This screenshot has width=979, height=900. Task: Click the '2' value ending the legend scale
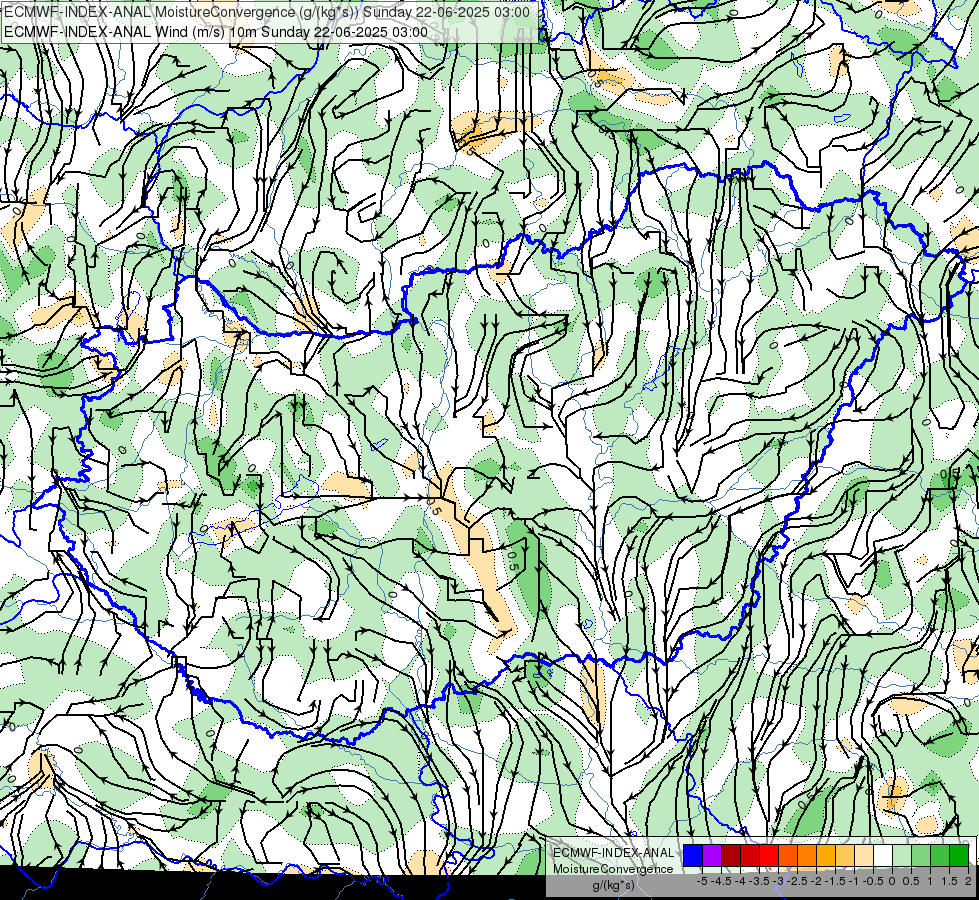(968, 881)
